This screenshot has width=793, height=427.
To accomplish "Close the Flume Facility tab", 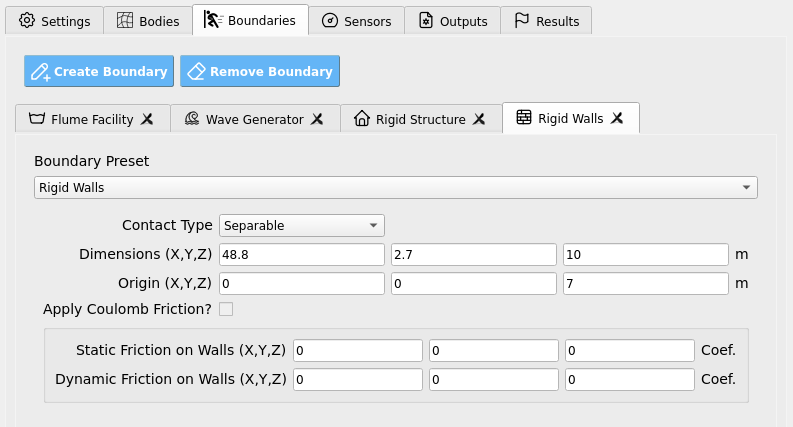I will (147, 119).
